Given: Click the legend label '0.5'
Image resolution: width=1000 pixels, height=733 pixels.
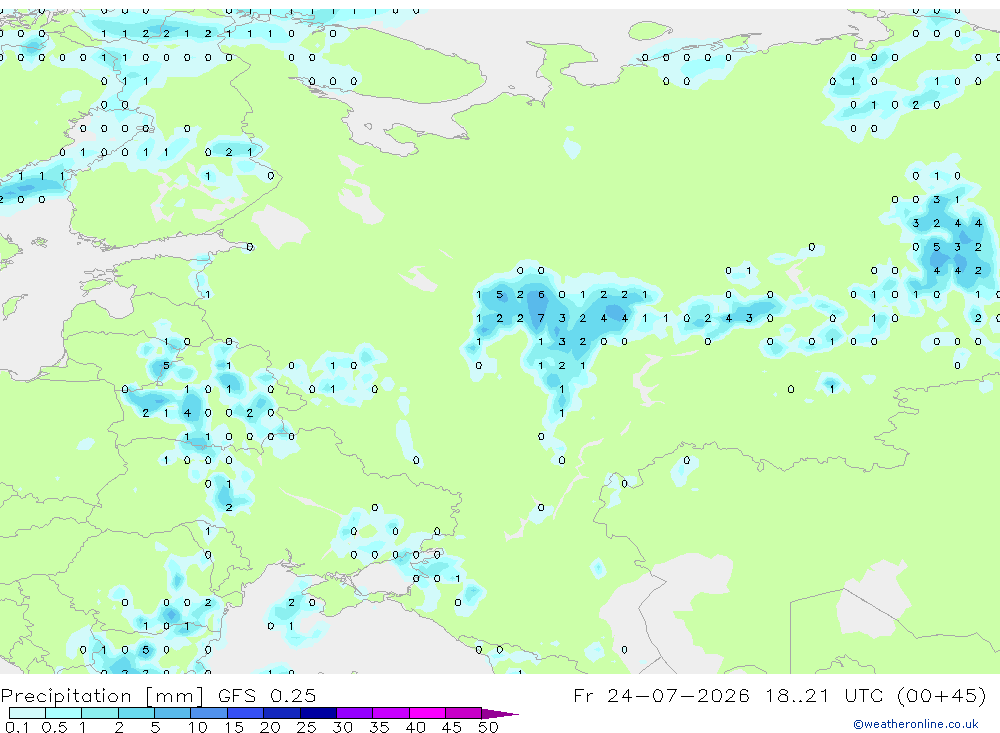Looking at the screenshot, I should [54, 727].
